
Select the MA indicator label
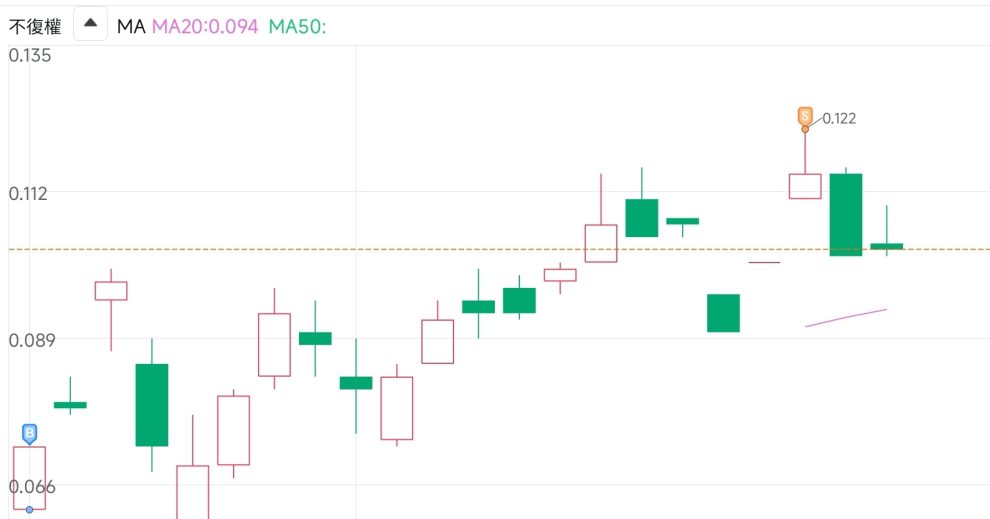tap(131, 26)
